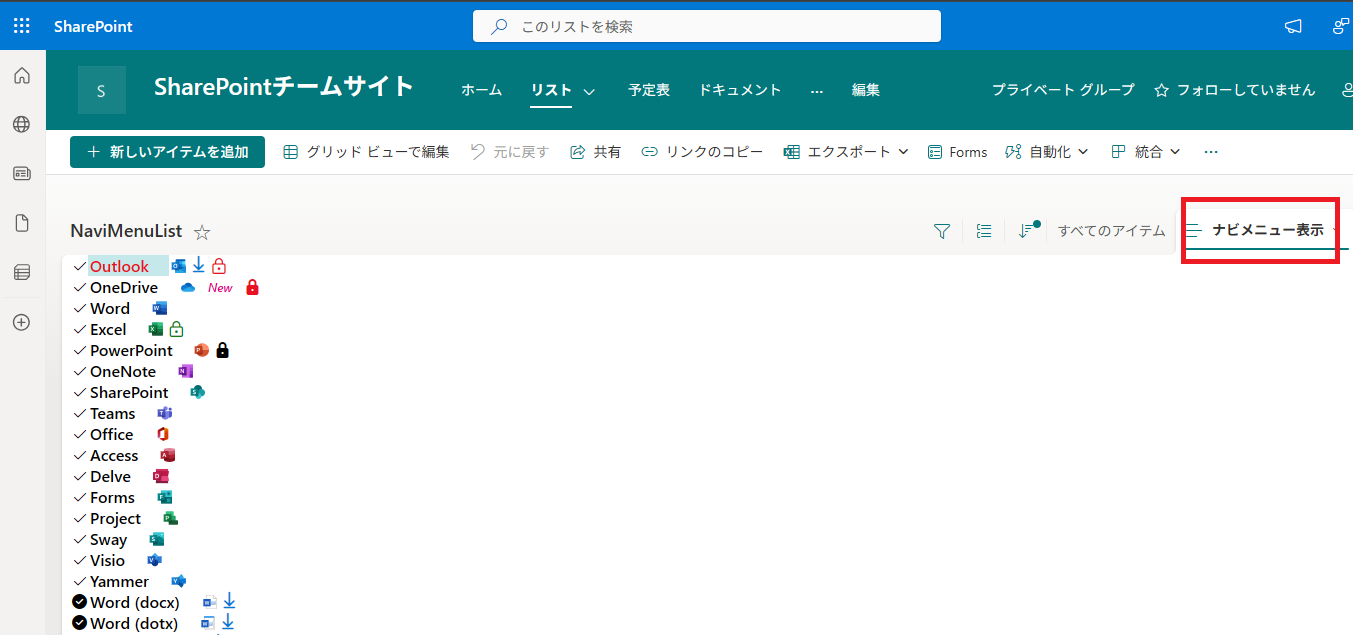1353x635 pixels.
Task: Open the app launcher waffle icon
Action: [22, 26]
